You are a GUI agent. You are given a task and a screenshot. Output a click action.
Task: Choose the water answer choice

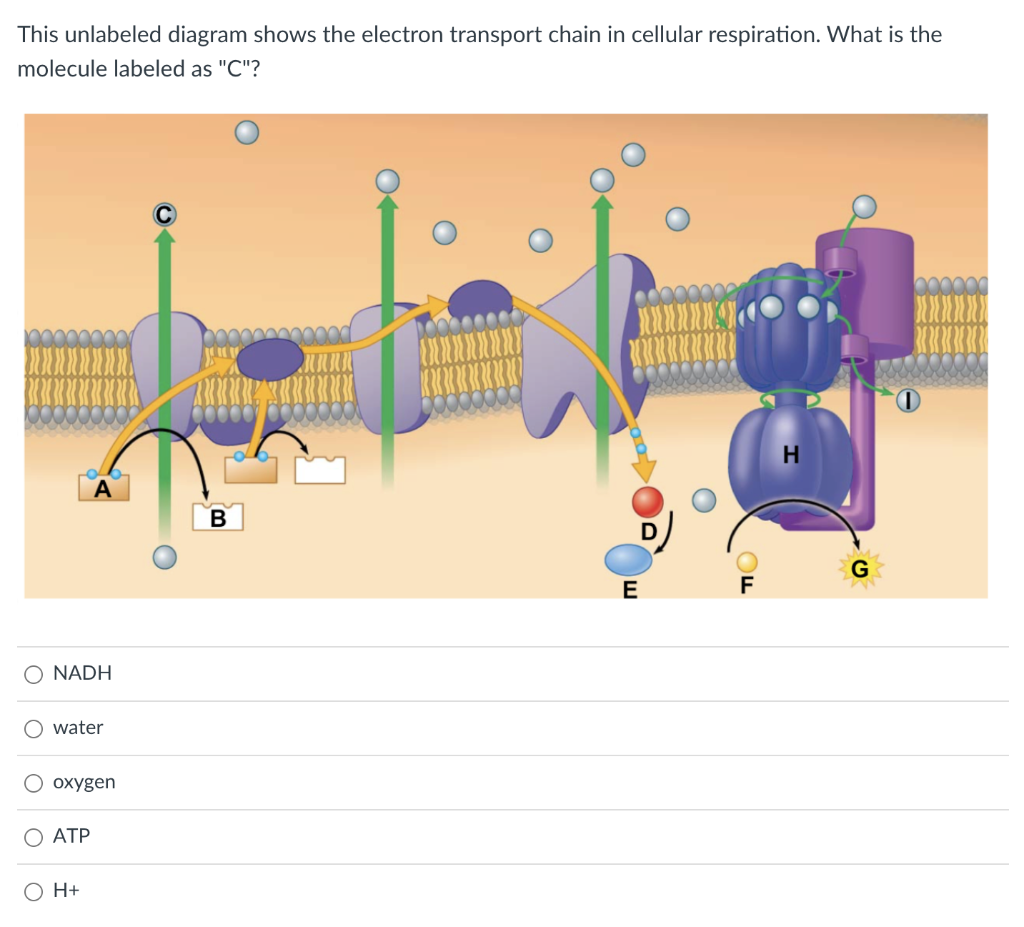(33, 728)
